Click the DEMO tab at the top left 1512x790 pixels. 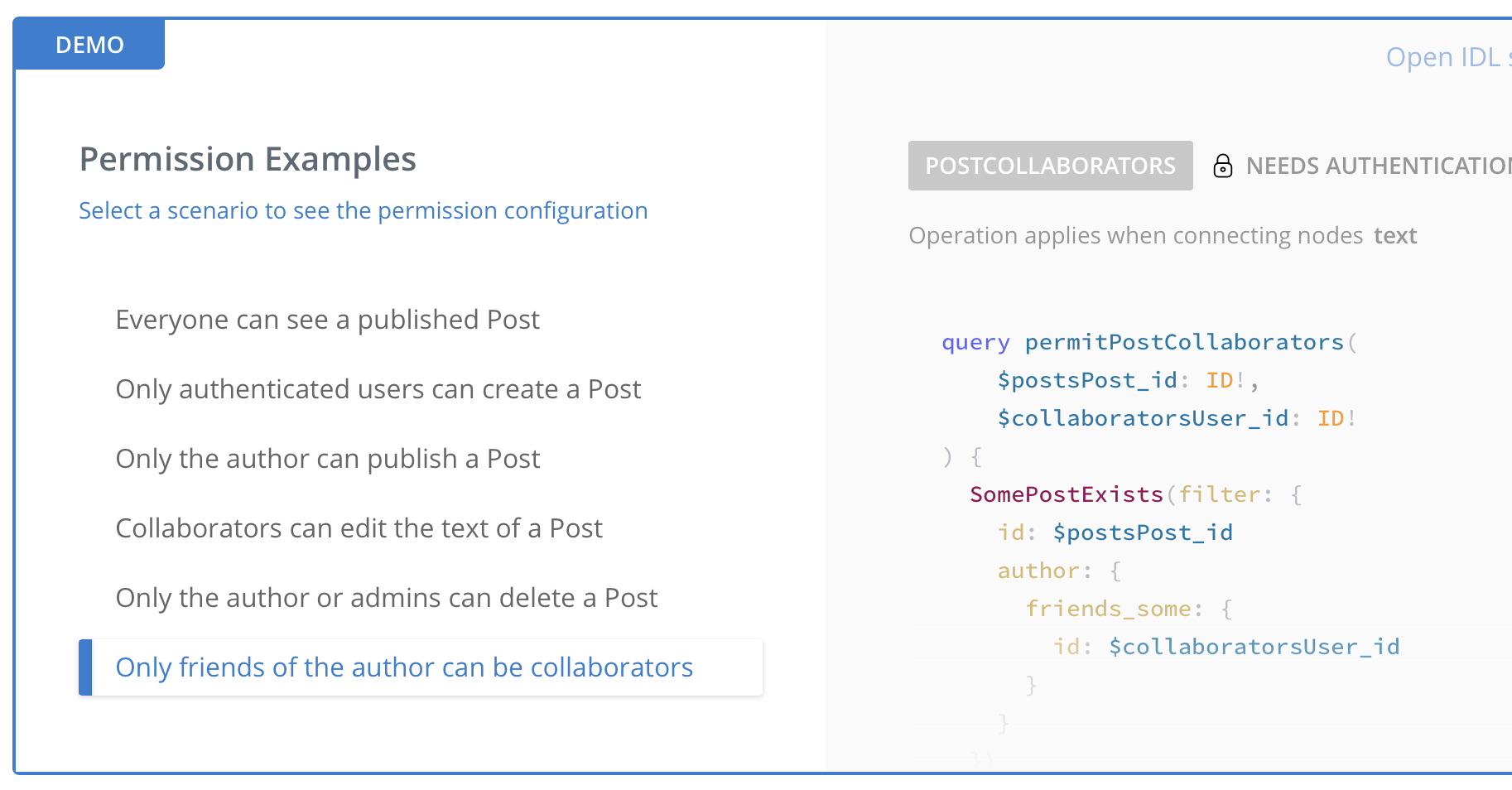[x=88, y=44]
